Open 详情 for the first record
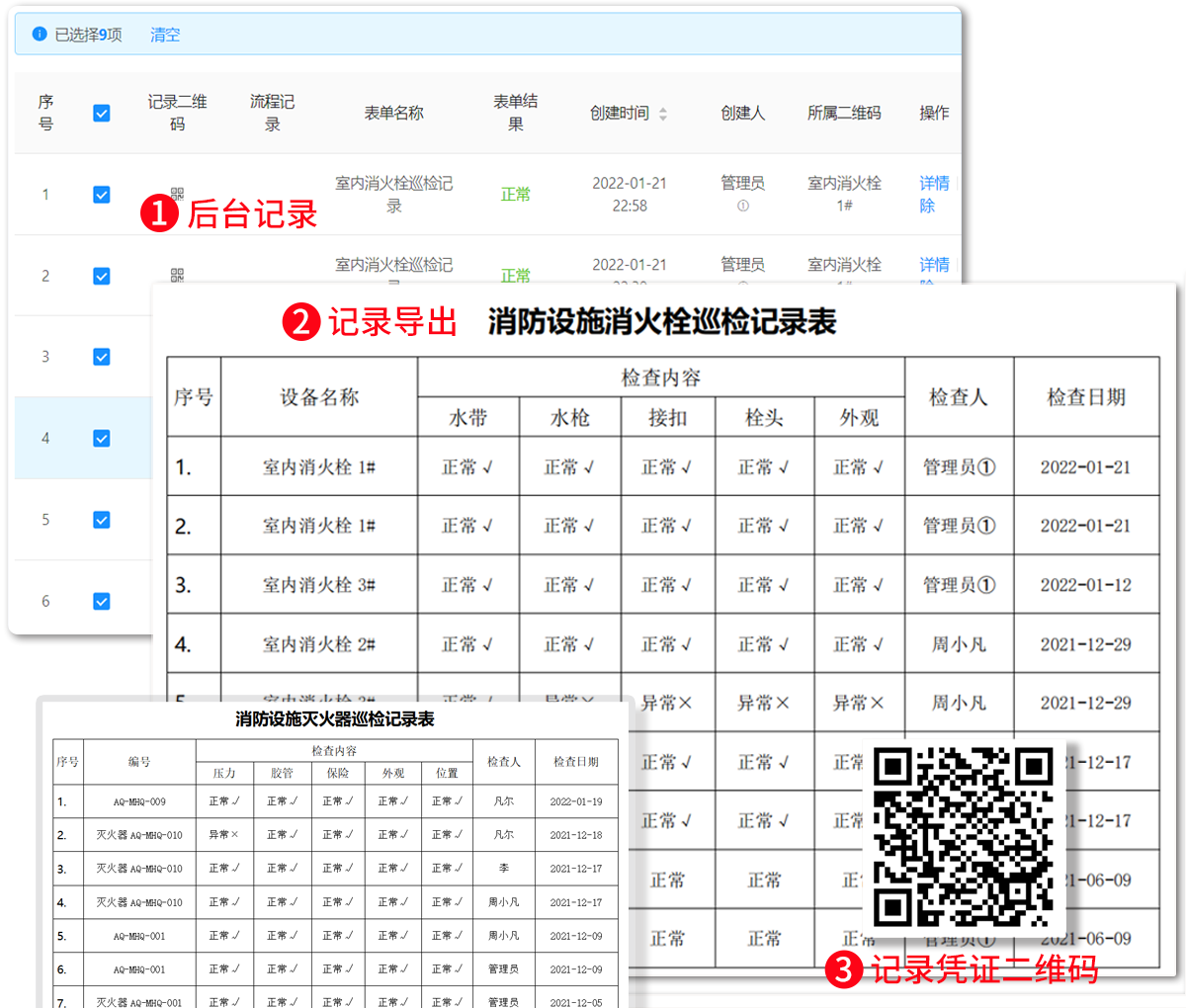 [x=933, y=183]
